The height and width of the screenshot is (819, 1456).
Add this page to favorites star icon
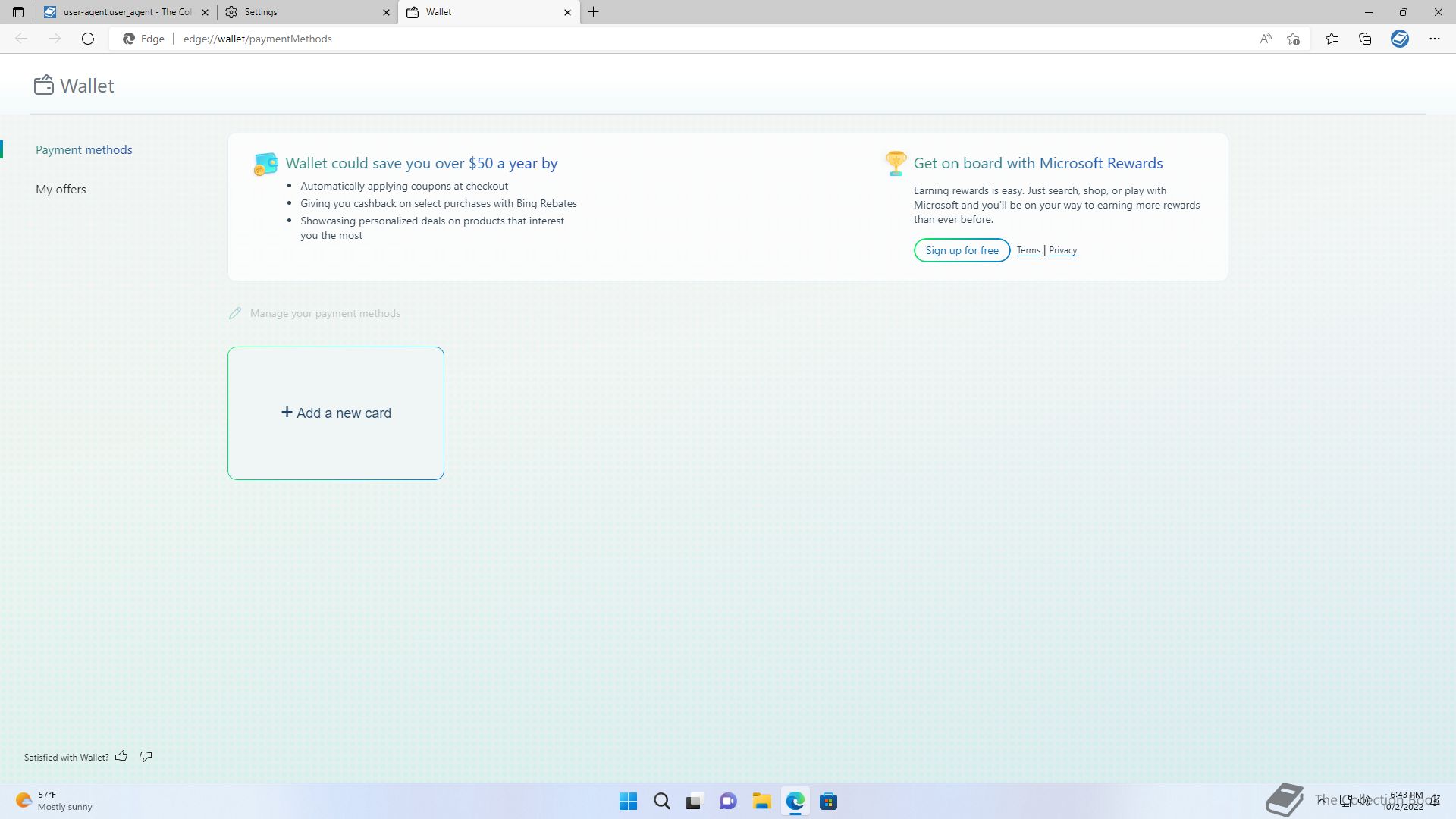coord(1294,39)
